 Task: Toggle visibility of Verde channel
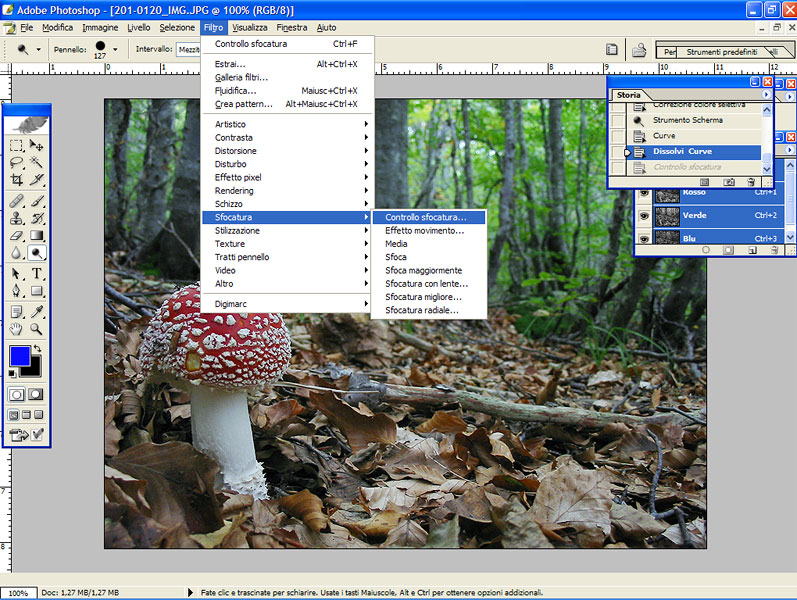click(x=644, y=215)
